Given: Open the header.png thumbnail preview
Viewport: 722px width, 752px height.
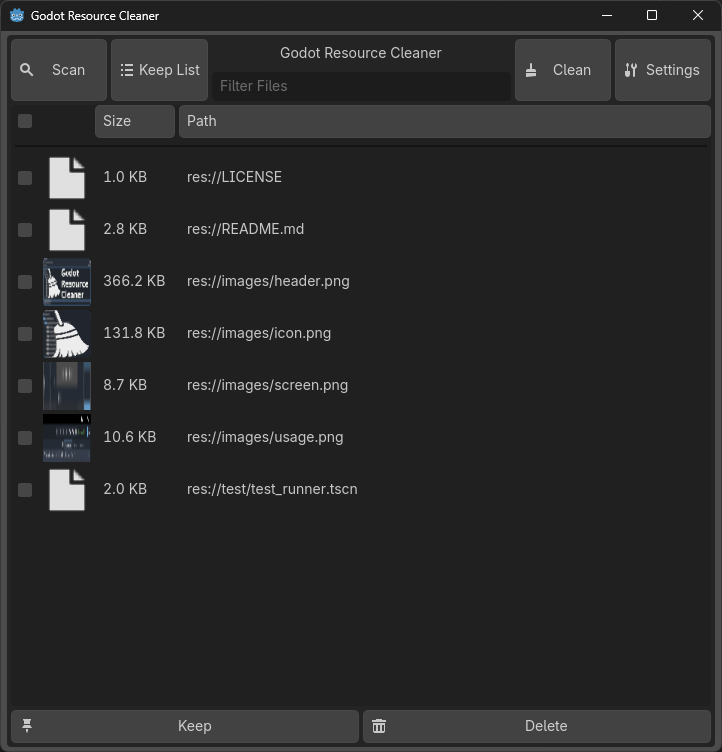Looking at the screenshot, I should point(67,282).
